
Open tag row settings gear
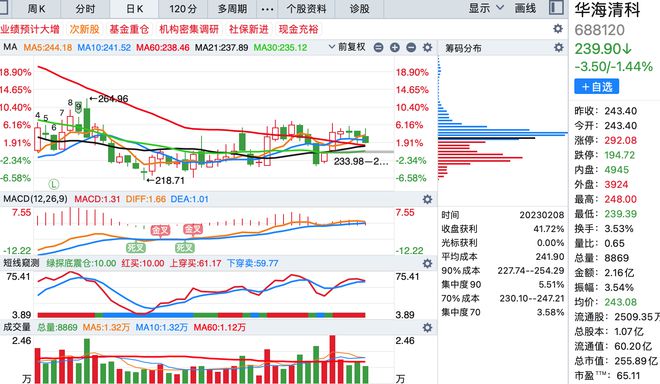tap(558, 29)
